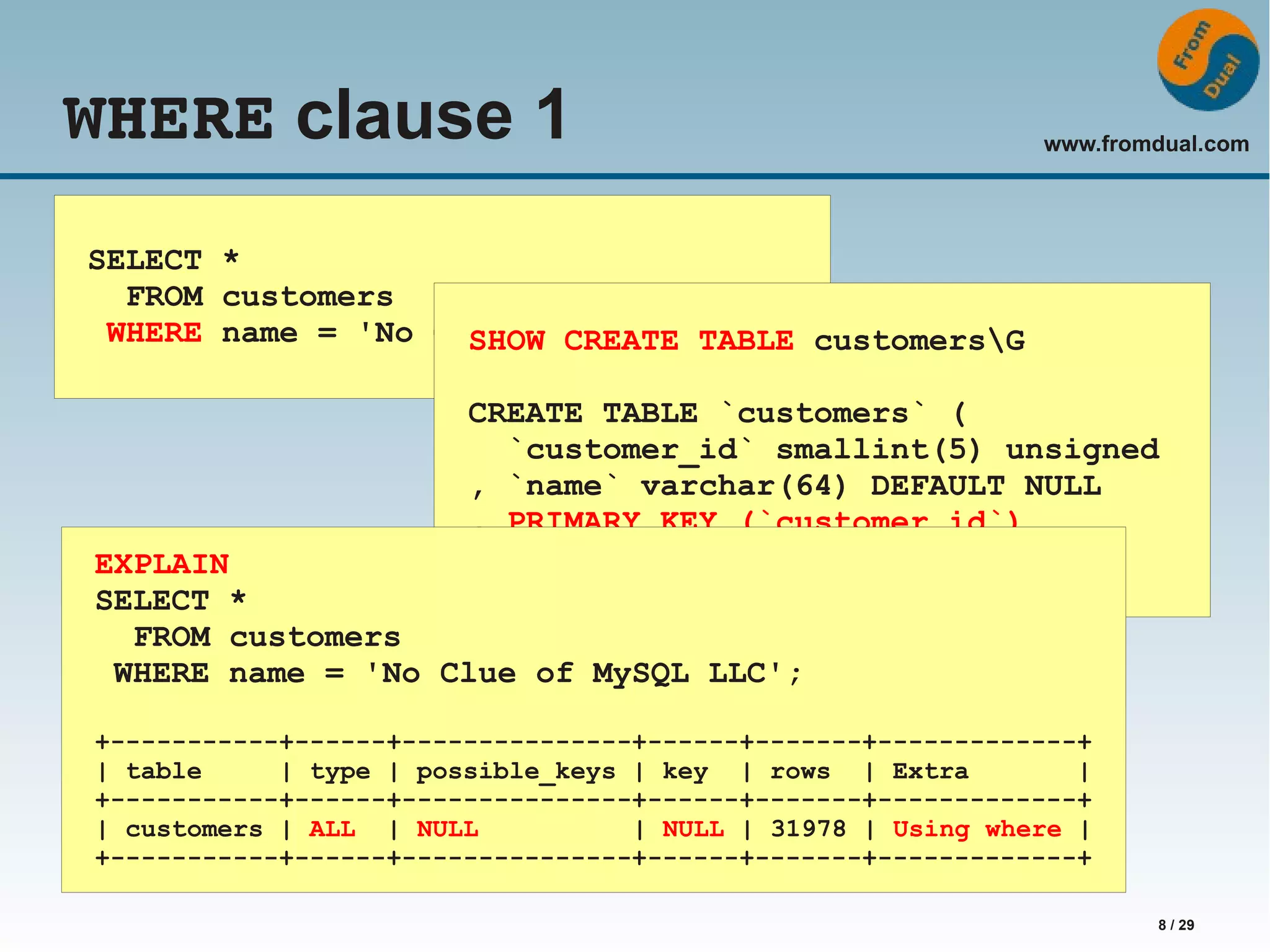Click the `customer_id` column name
This screenshot has height=952, width=1270.
[x=631, y=450]
